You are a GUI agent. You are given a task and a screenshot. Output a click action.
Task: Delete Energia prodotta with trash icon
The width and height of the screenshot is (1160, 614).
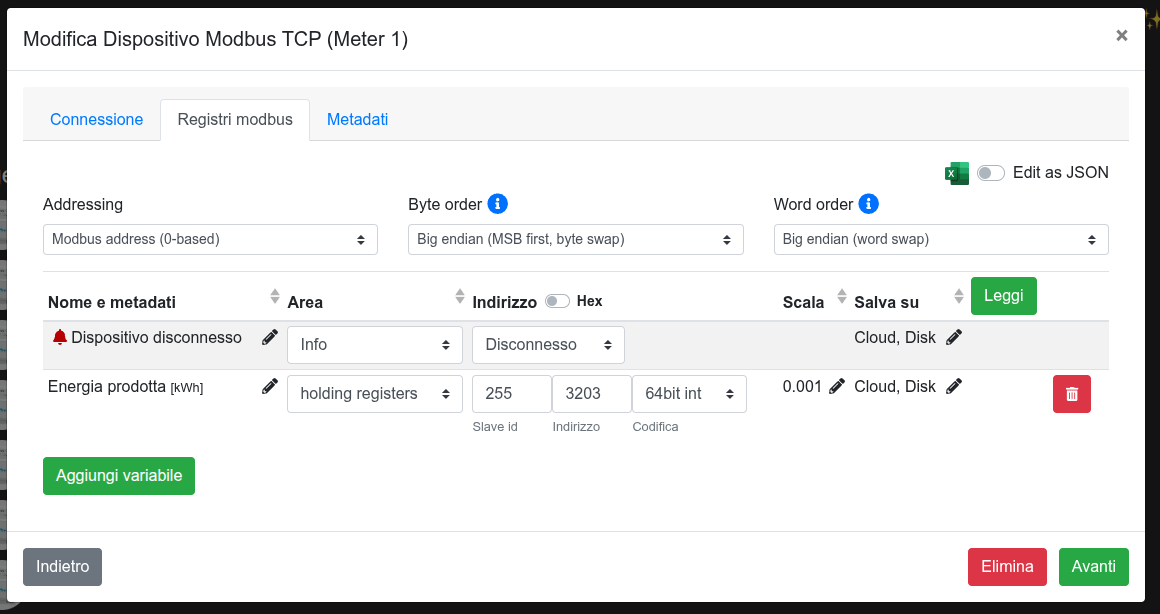point(1071,394)
